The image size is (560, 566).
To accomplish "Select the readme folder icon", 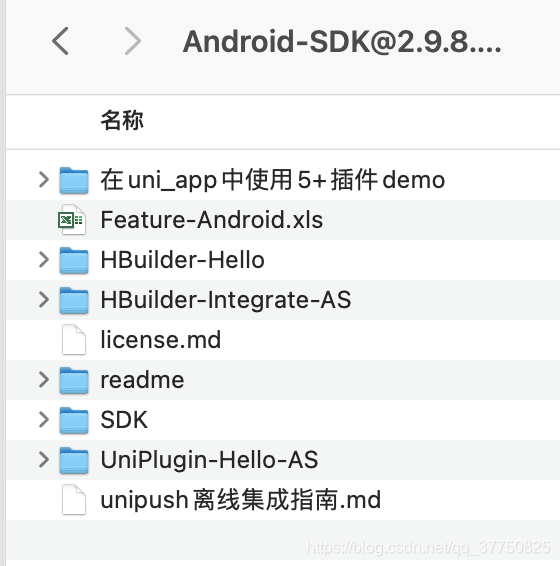I will [x=74, y=380].
